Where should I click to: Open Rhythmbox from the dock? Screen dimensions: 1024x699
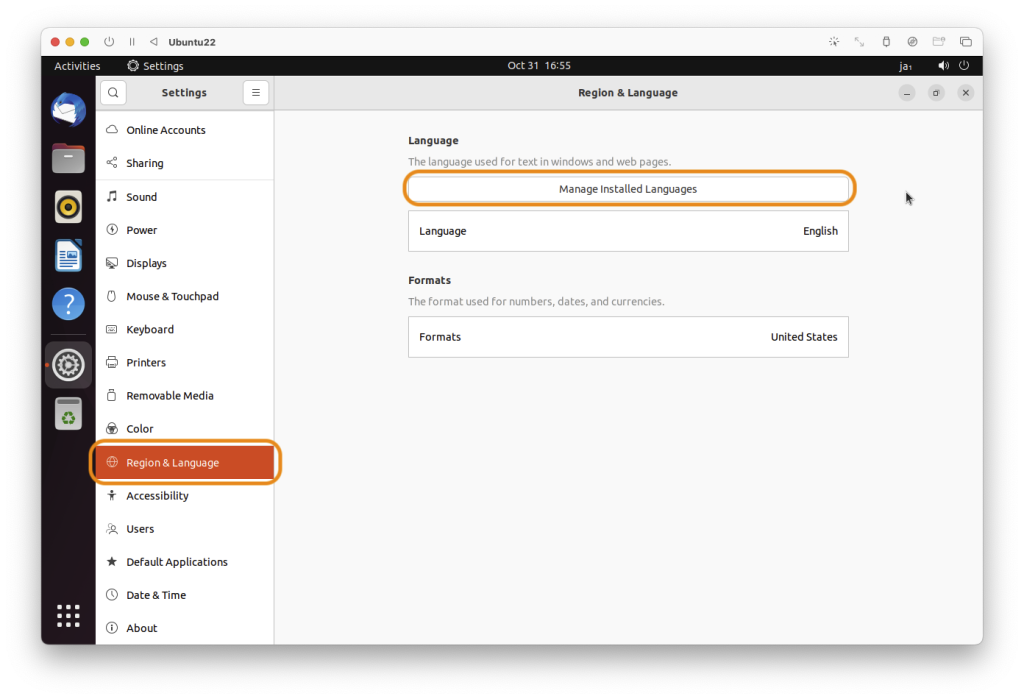[69, 207]
